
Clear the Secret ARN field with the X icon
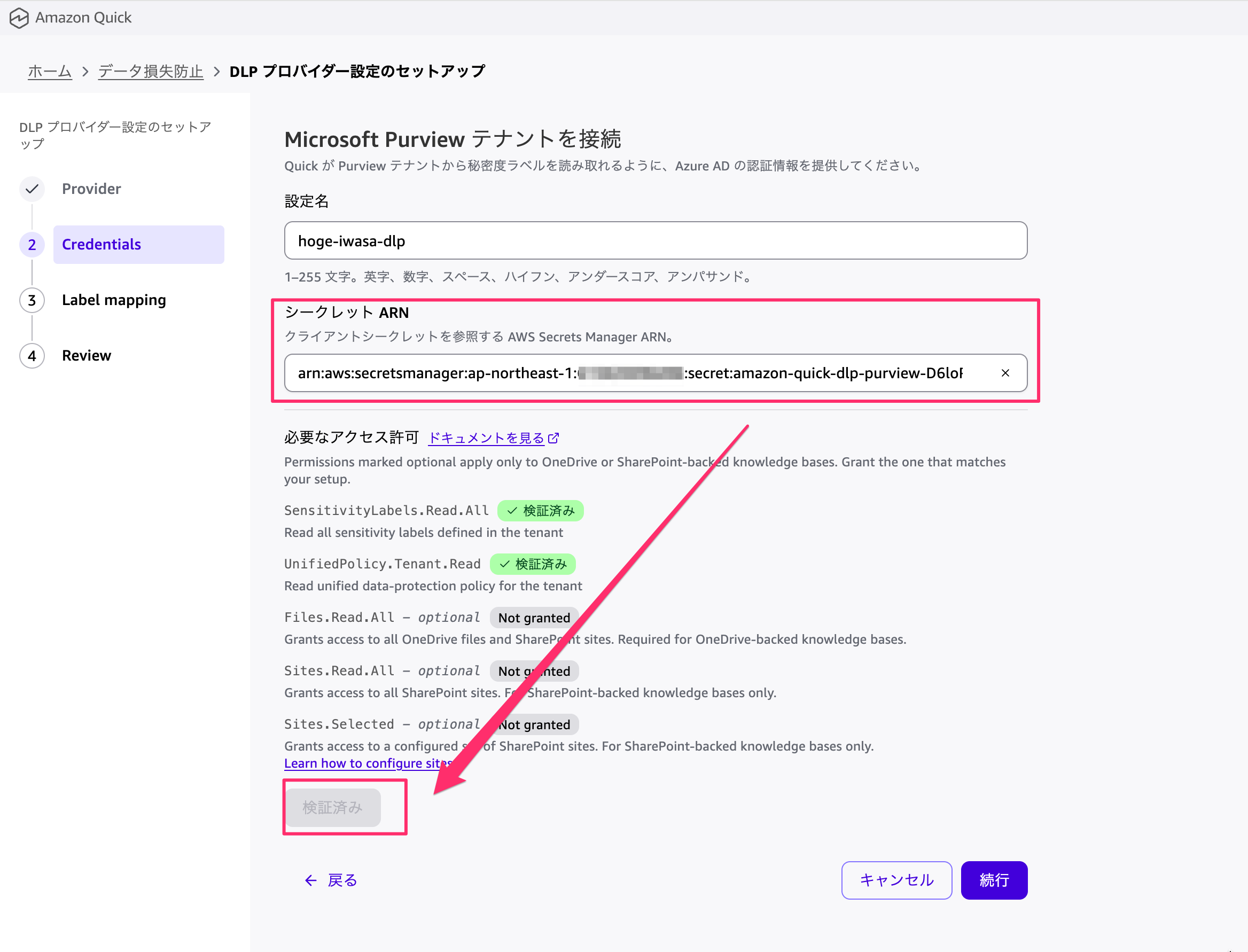1005,373
